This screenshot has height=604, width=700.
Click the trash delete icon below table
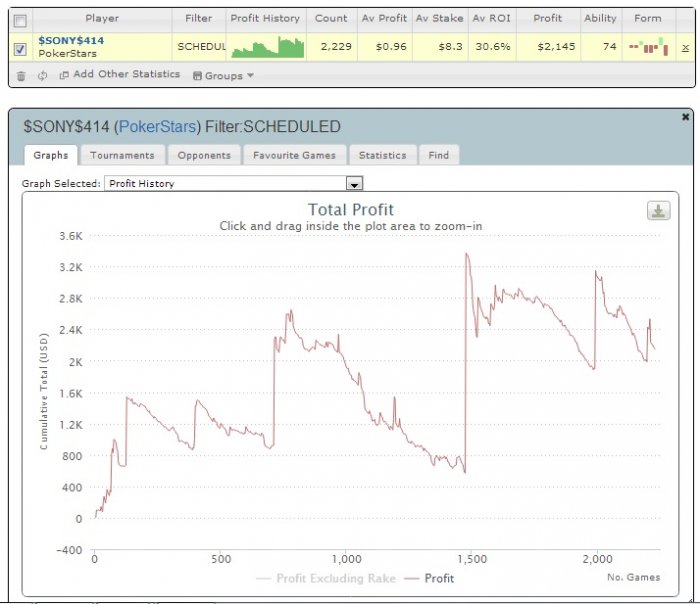coord(21,76)
